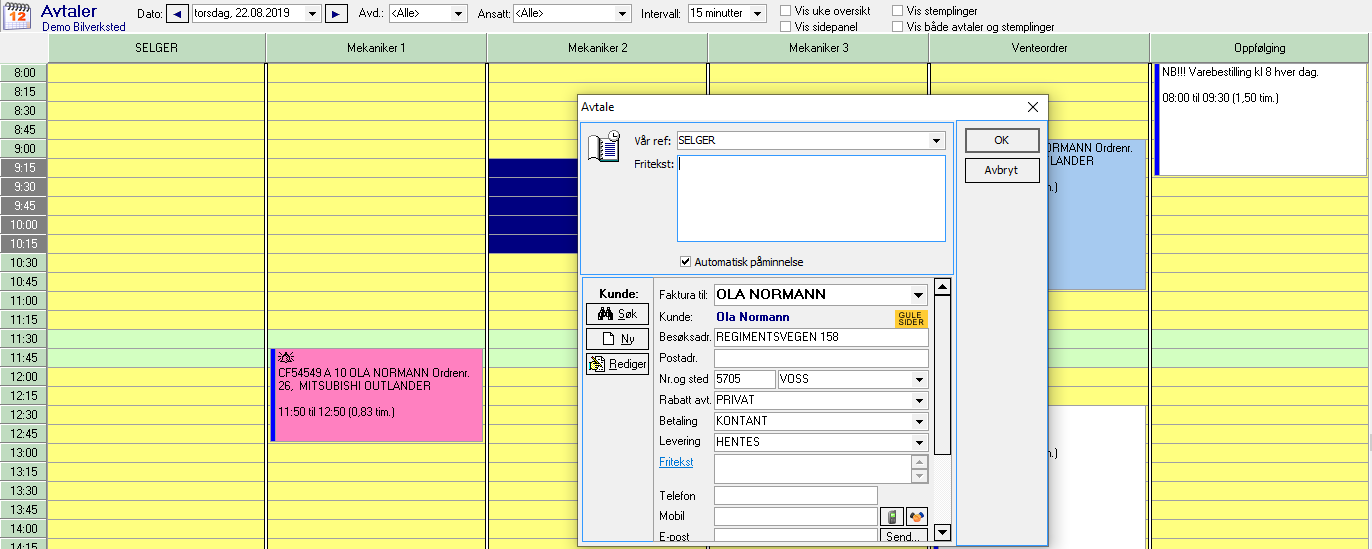Confirm the appointment with OK
Viewport: 1372px width, 549px height.
pos(1002,140)
